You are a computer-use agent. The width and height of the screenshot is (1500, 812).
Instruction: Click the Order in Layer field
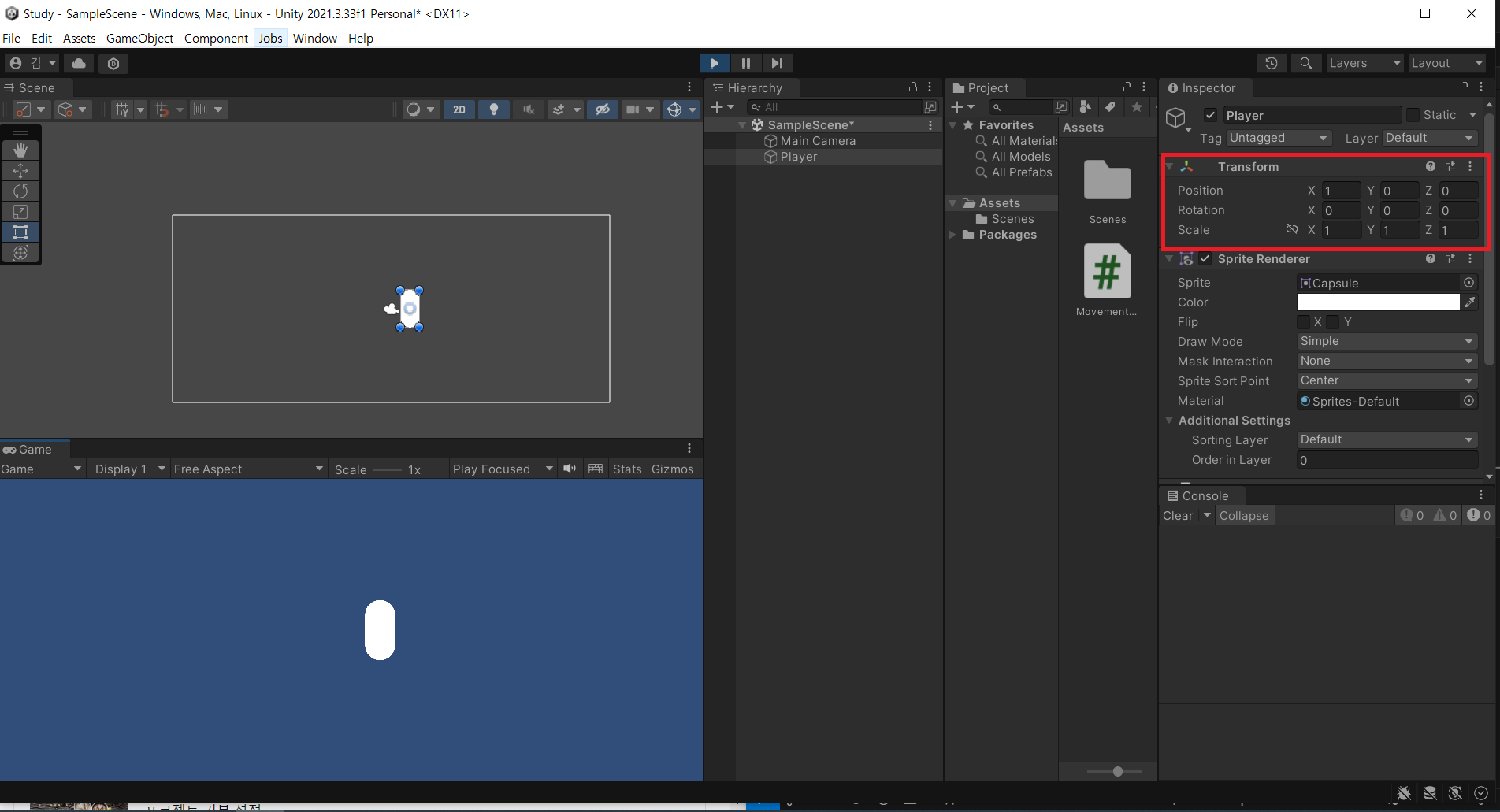pyautogui.click(x=1387, y=460)
